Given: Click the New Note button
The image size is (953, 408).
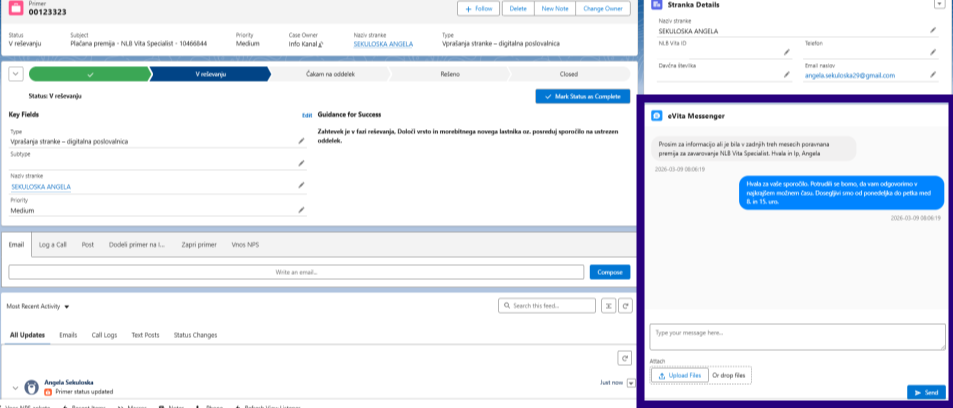Looking at the screenshot, I should (554, 9).
